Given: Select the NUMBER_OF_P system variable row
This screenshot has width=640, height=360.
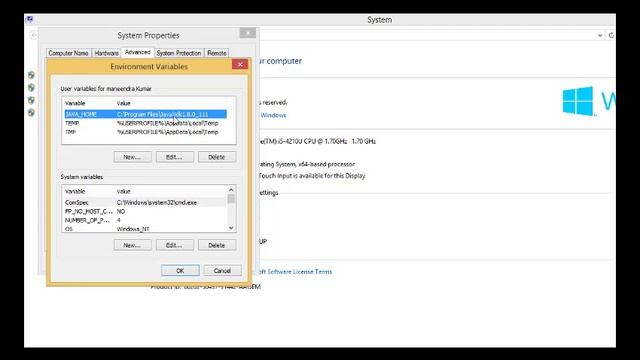Looking at the screenshot, I should [145, 220].
